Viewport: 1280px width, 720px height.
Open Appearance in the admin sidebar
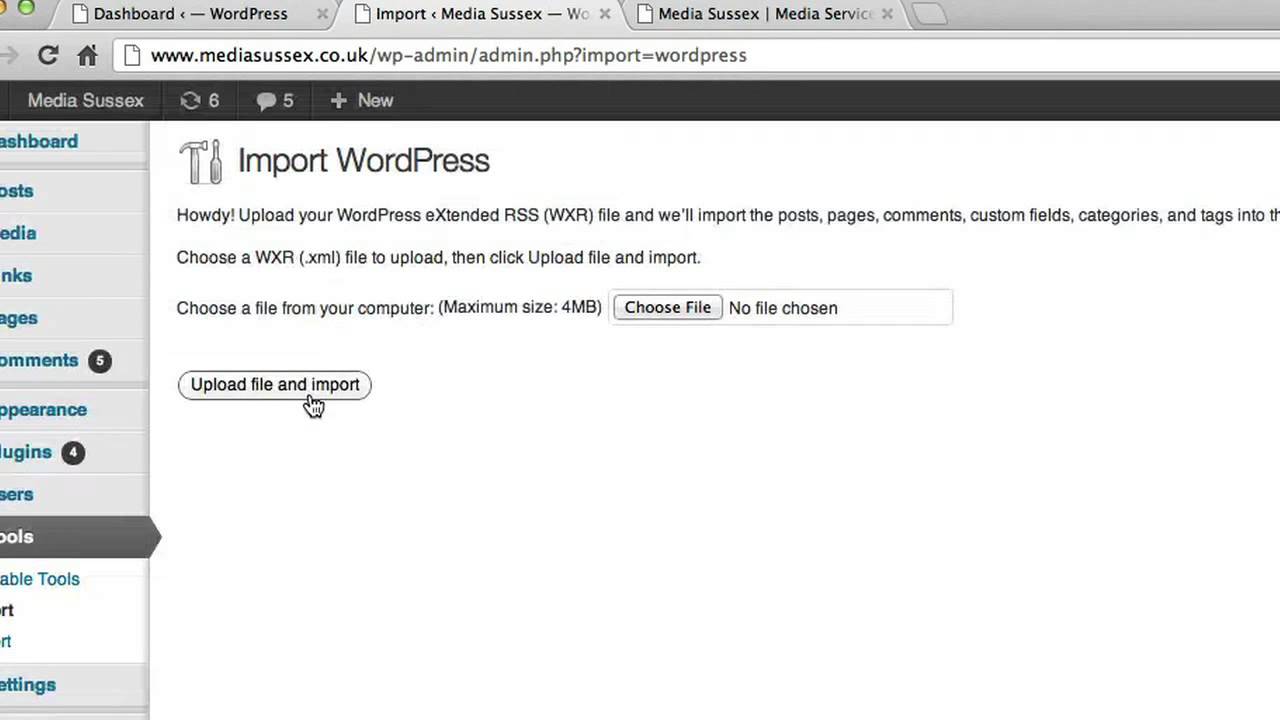click(43, 409)
